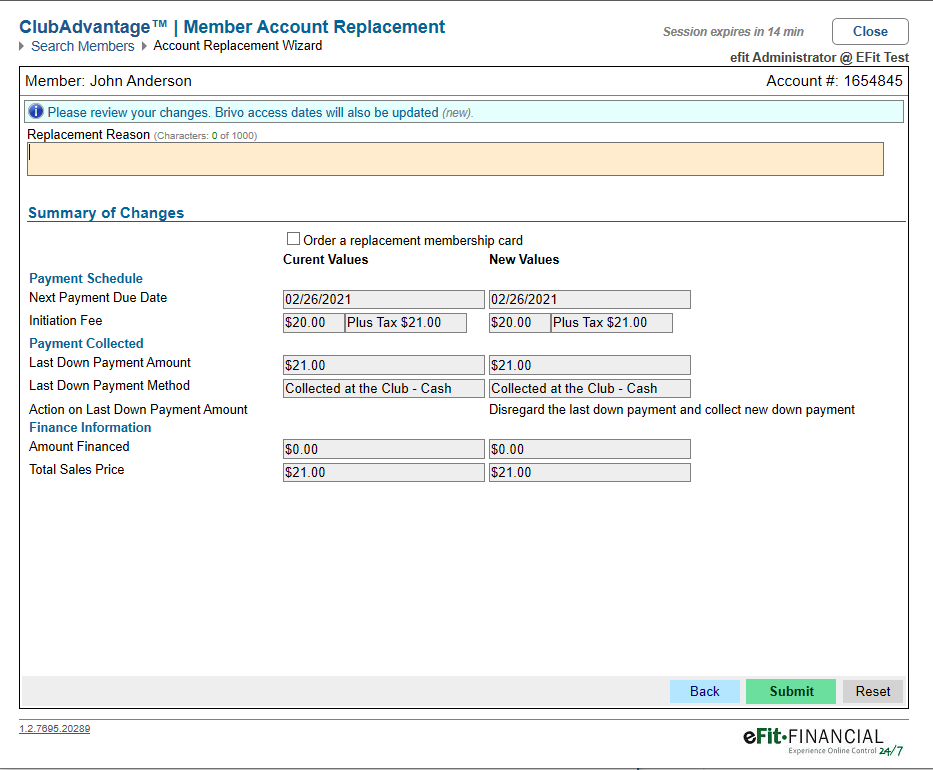933x770 pixels.
Task: Click the Payment Collected section heading
Action: click(x=86, y=343)
